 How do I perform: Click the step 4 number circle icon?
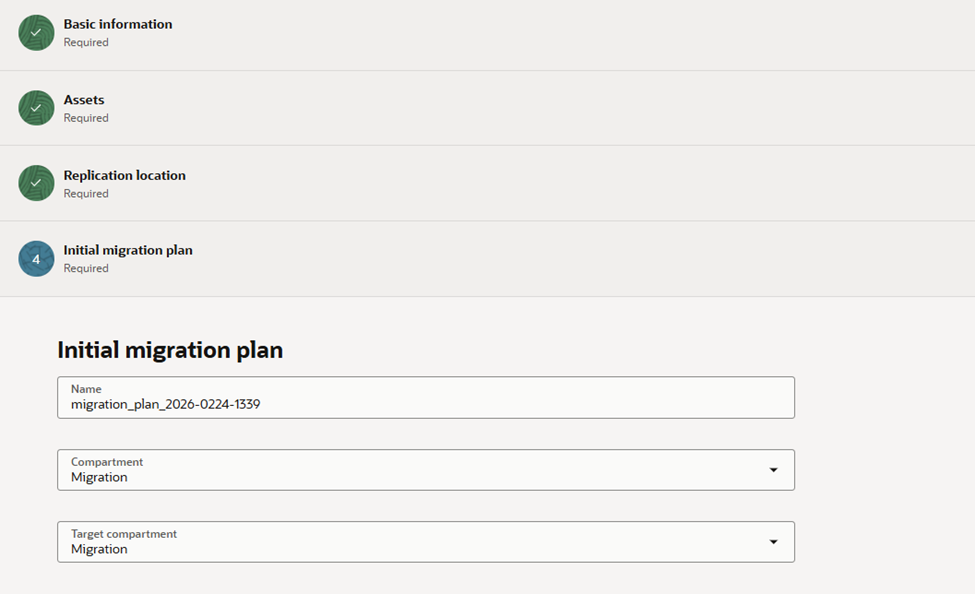pos(36,259)
